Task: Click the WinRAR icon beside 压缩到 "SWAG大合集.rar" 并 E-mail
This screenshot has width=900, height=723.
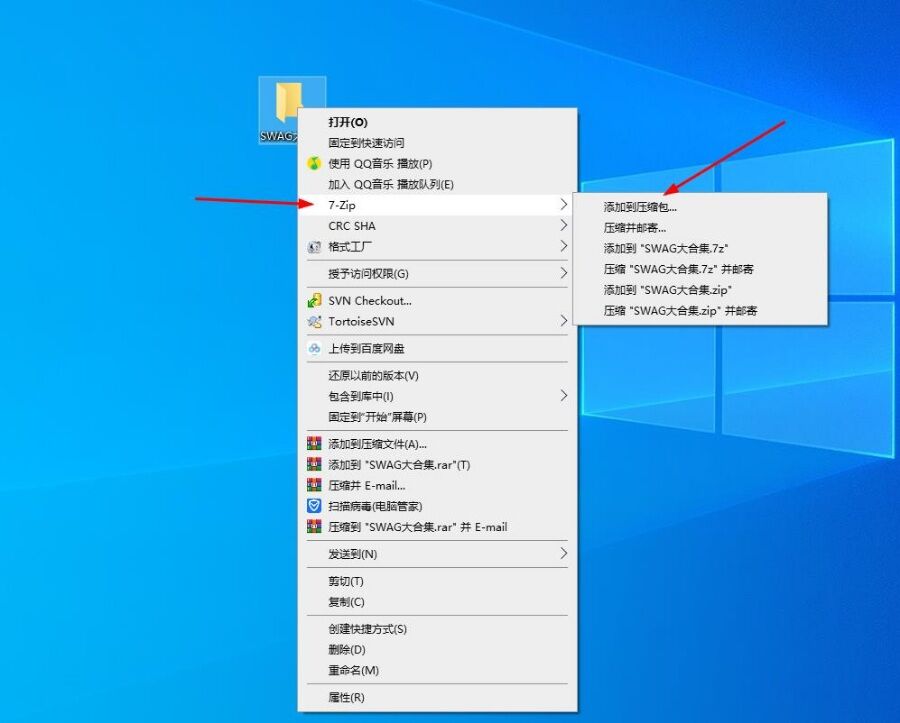Action: [314, 526]
